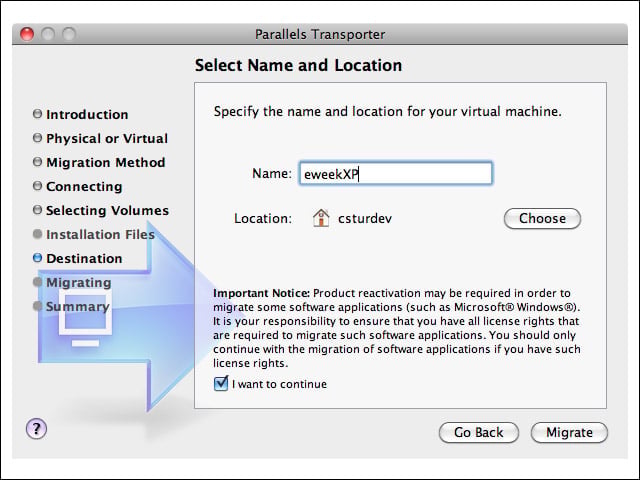Screen dimensions: 640x480
Task: Click the csturdev location name
Action: [365, 218]
